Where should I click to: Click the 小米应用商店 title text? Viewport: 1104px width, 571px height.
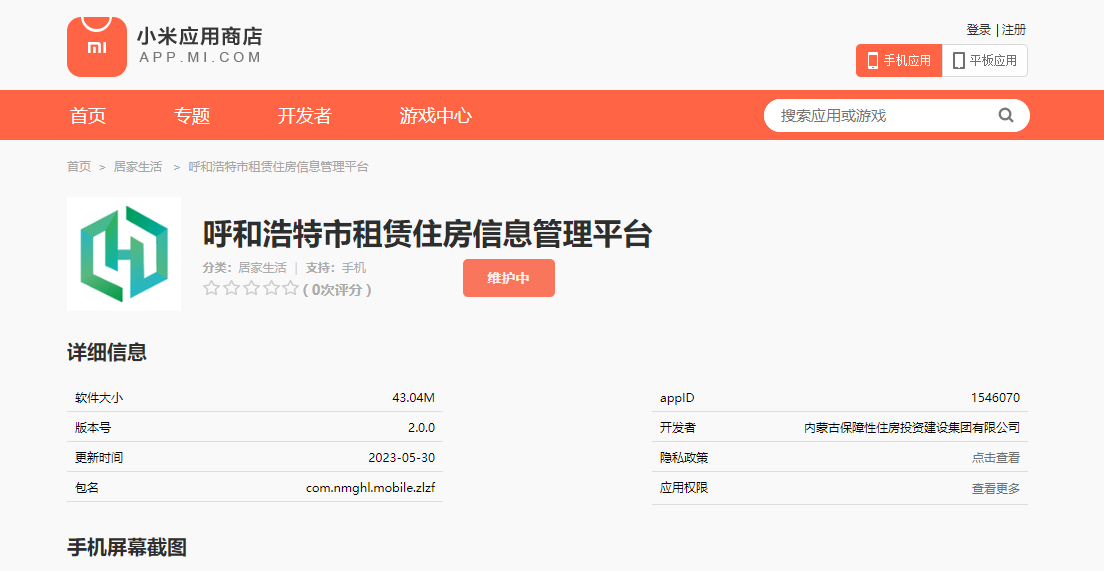pos(199,36)
